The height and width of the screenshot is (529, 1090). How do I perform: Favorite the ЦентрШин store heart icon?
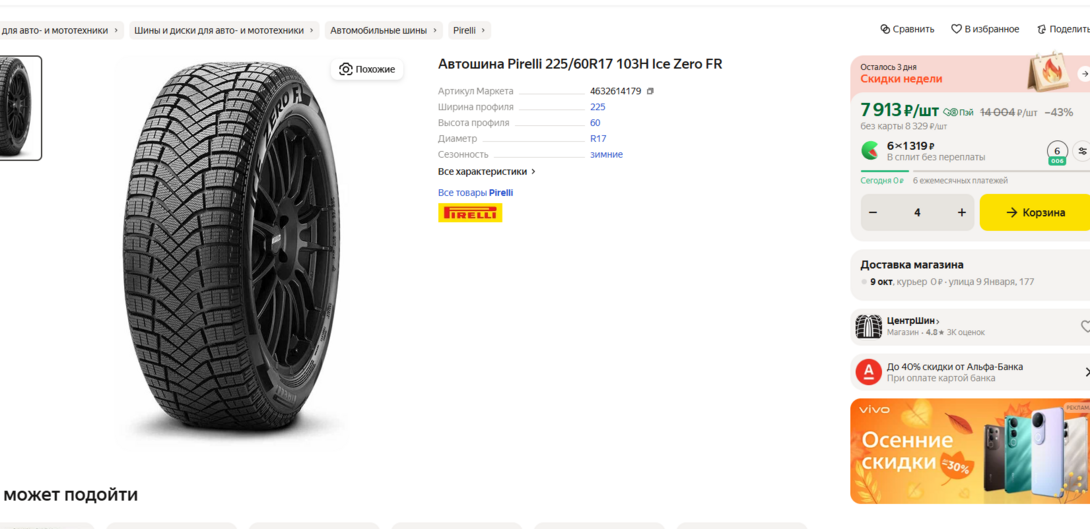coord(1085,326)
